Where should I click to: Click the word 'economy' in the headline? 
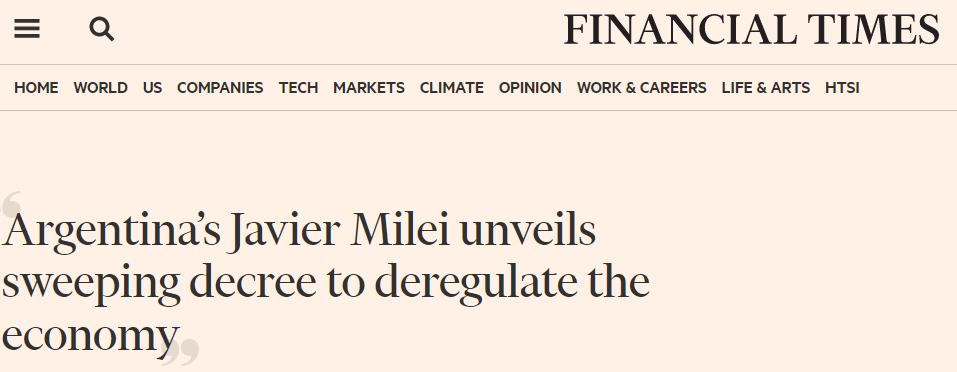coord(90,336)
